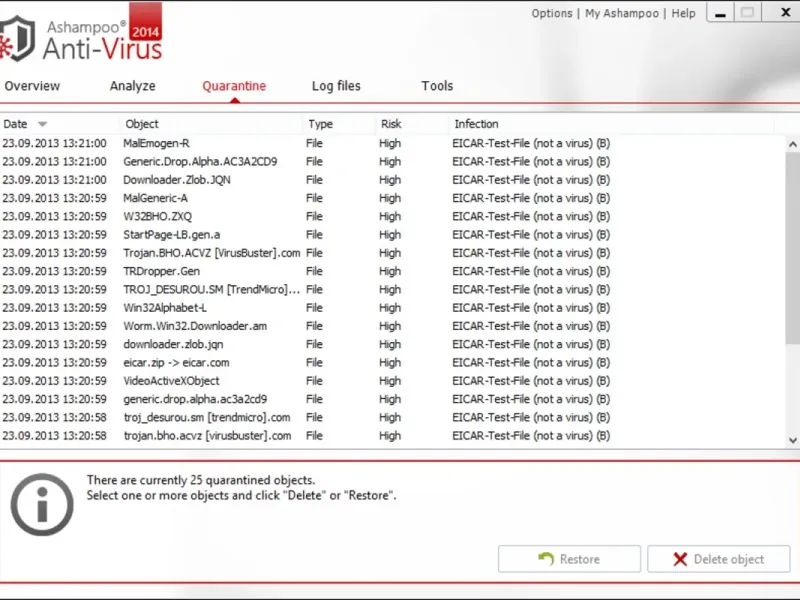Select the TRDropper.Gen entry

pos(393,271)
